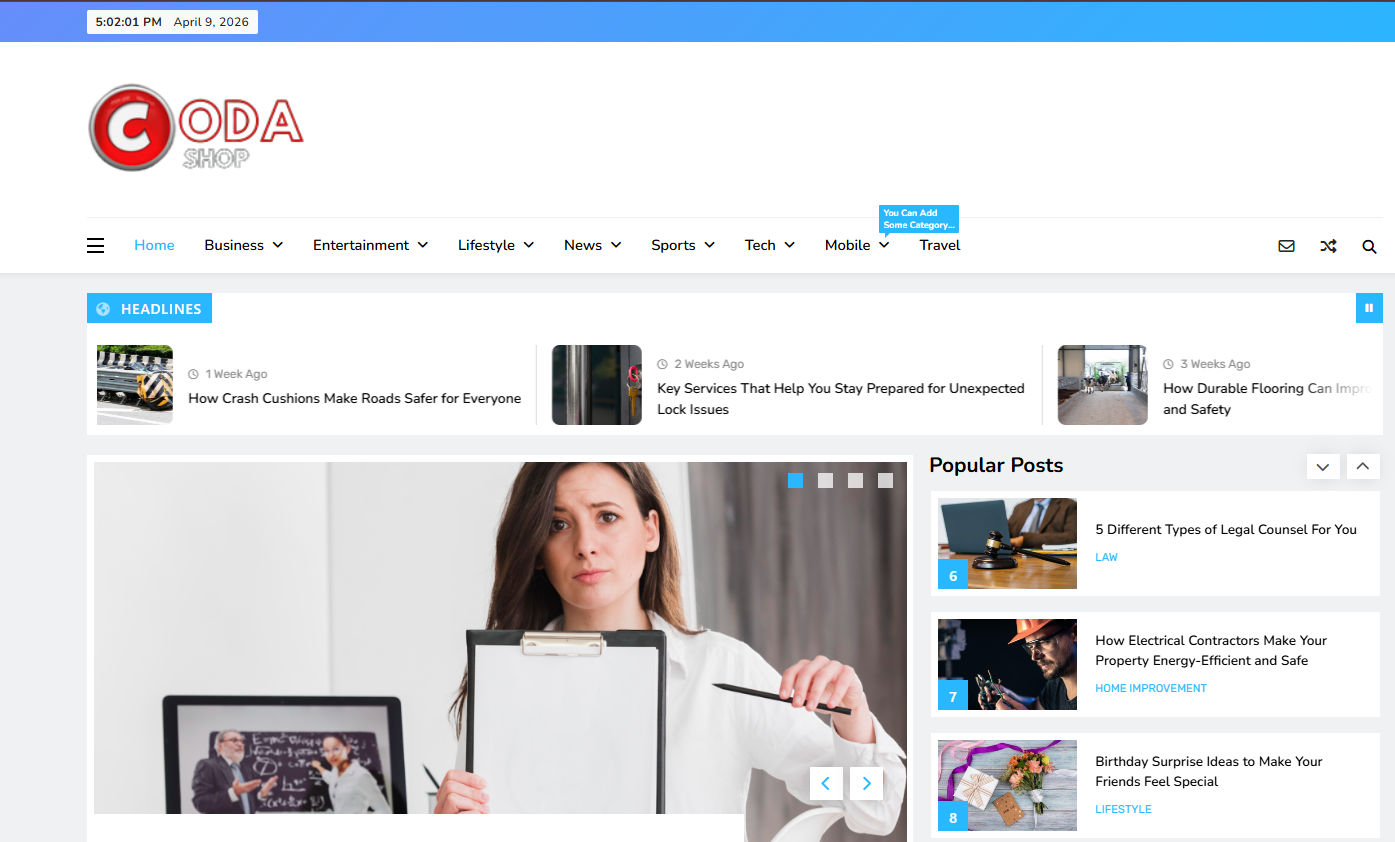Open Birthday Surprise Ideas article
This screenshot has height=842, width=1395.
tap(1209, 771)
